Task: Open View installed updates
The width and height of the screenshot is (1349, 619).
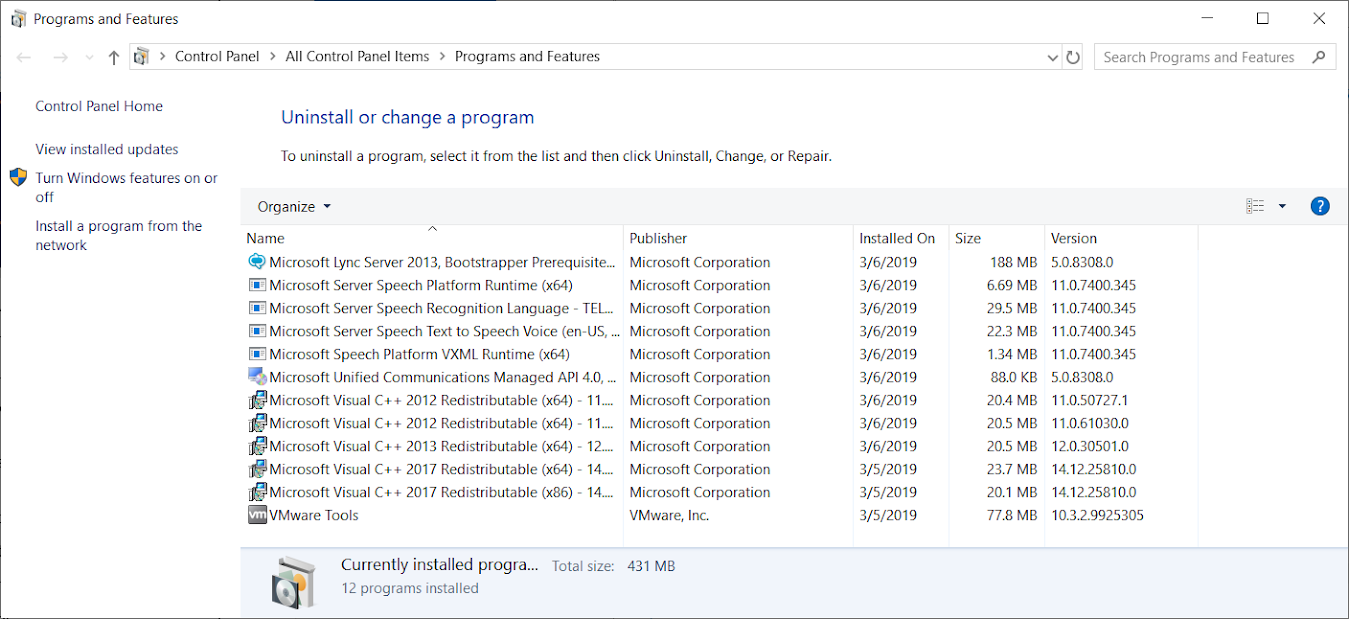Action: pyautogui.click(x=107, y=149)
